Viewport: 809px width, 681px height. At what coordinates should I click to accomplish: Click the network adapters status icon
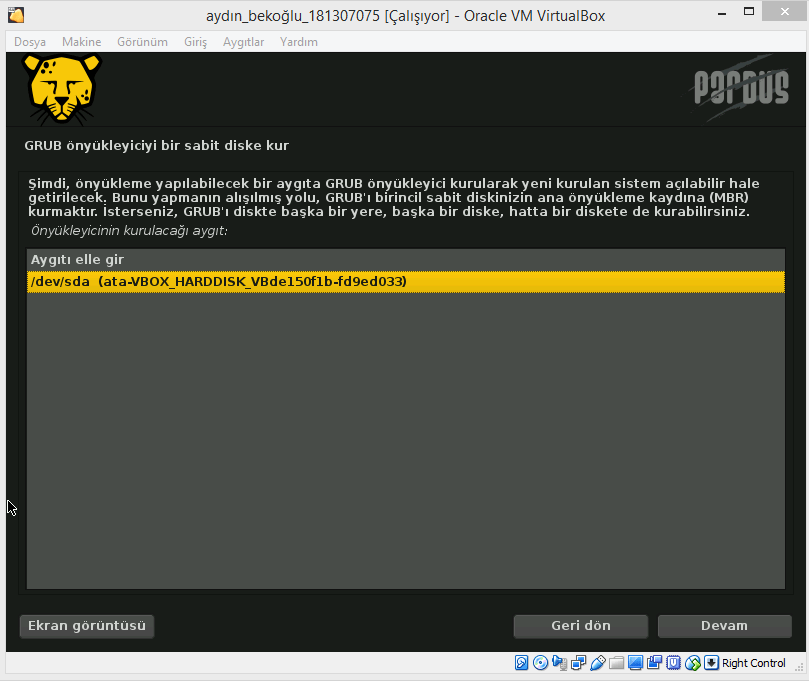578,663
